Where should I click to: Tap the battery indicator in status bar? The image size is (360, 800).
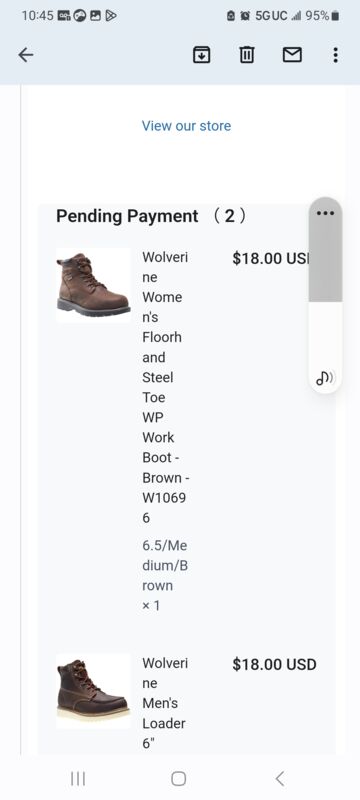click(x=335, y=16)
